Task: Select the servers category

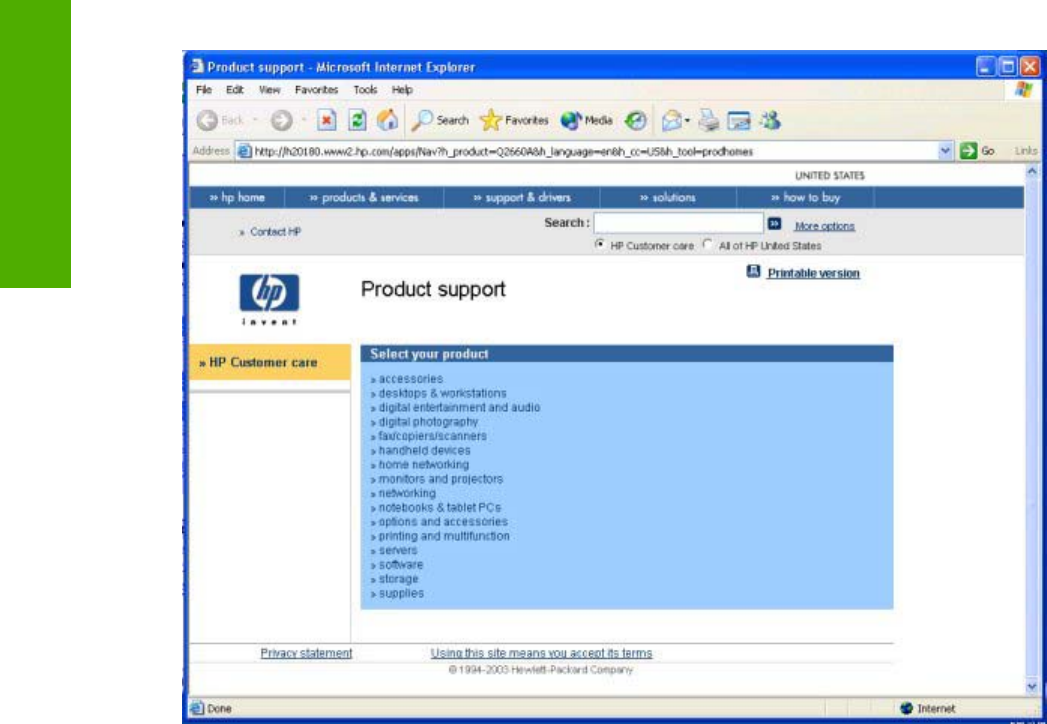Action: point(398,550)
